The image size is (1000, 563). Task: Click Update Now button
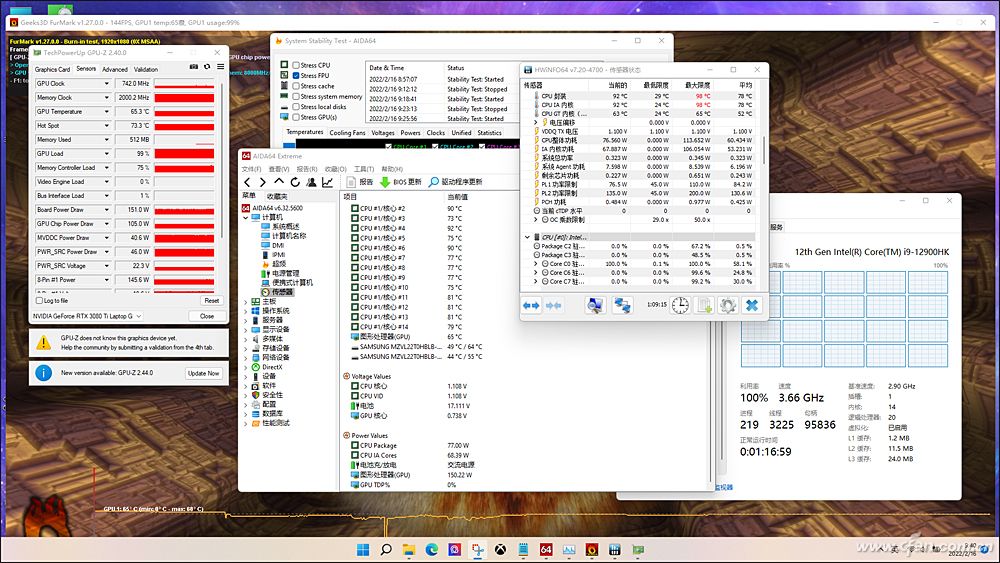[x=203, y=373]
